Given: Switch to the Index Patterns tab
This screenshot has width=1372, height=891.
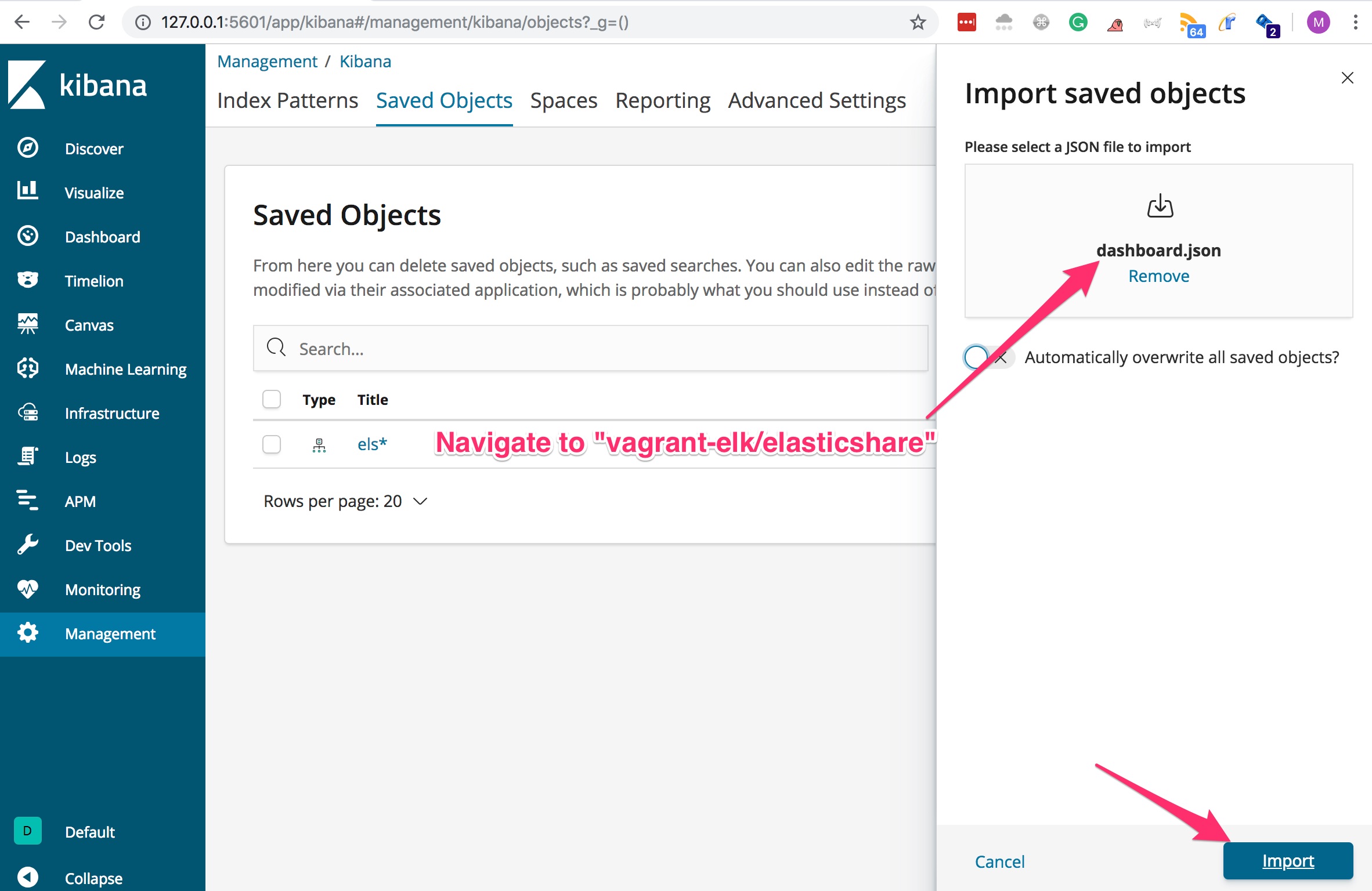Looking at the screenshot, I should point(287,101).
